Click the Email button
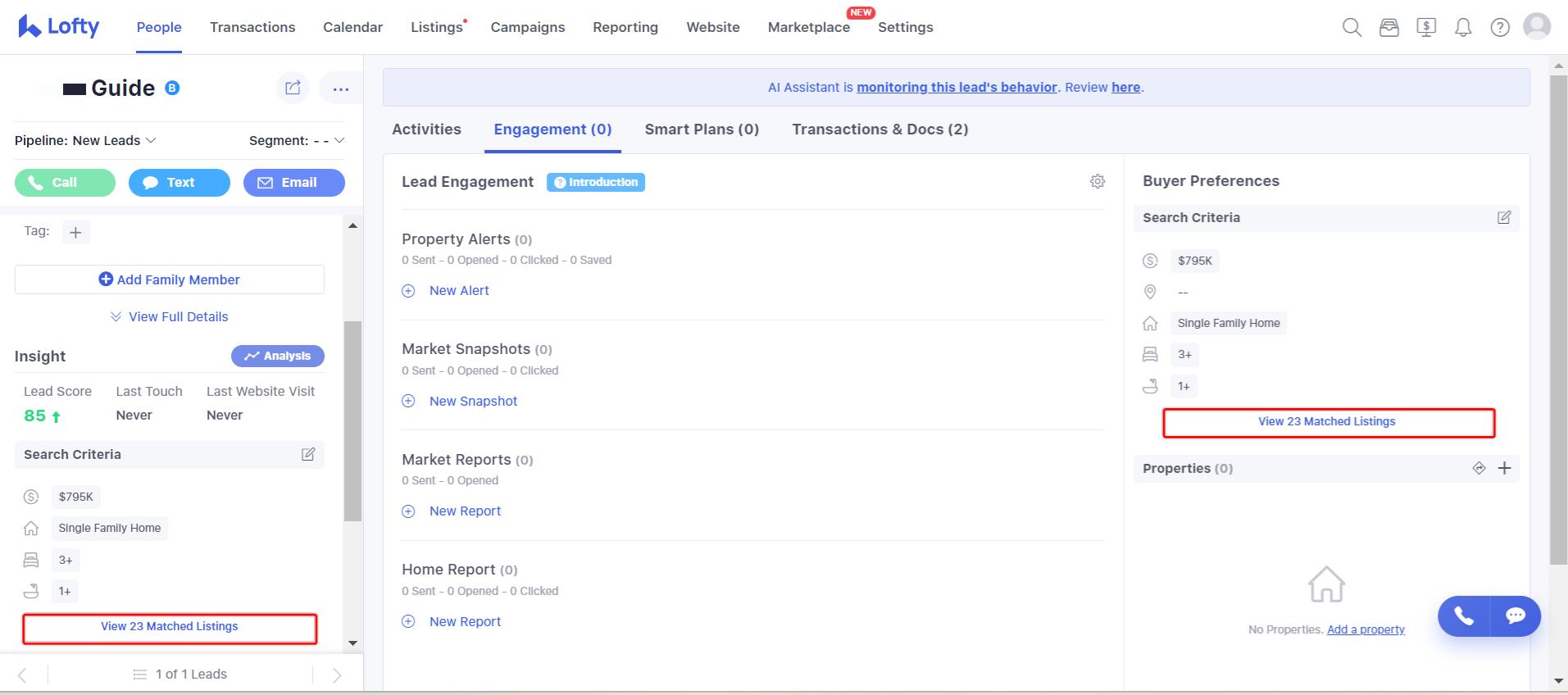1568x695 pixels. (294, 183)
